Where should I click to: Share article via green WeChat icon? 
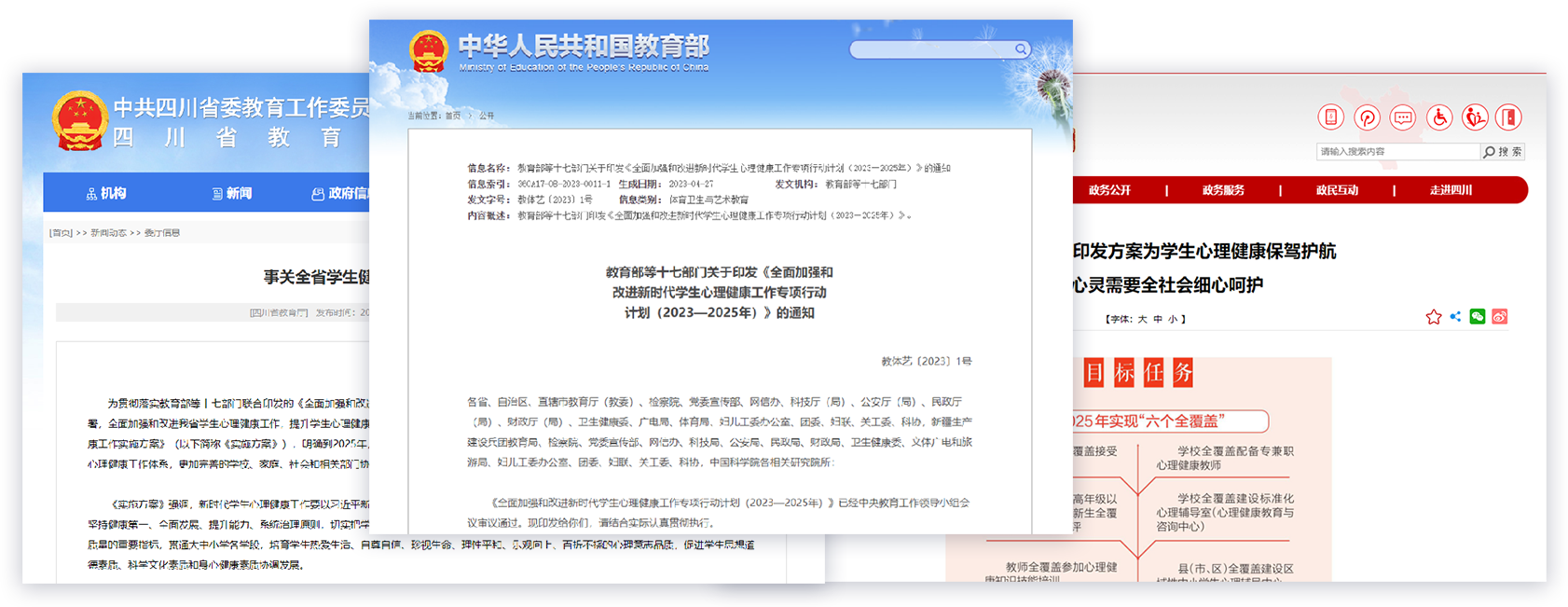(1478, 317)
